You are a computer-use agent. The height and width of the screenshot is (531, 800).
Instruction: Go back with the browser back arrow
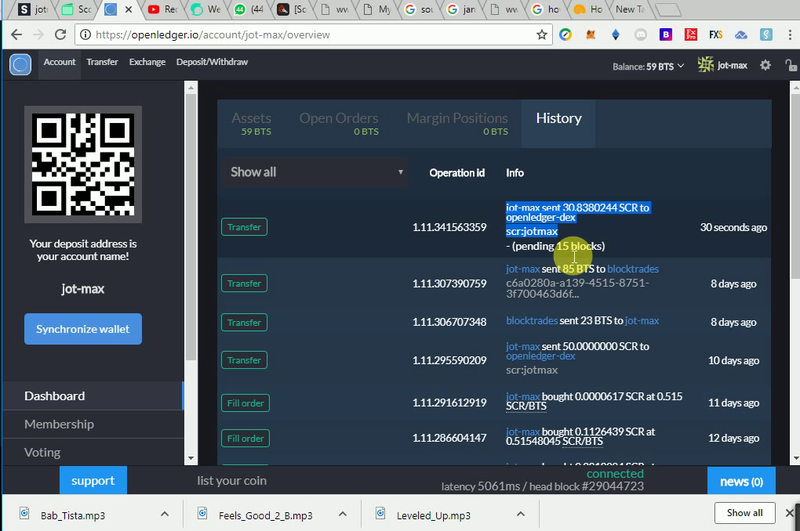click(x=16, y=35)
